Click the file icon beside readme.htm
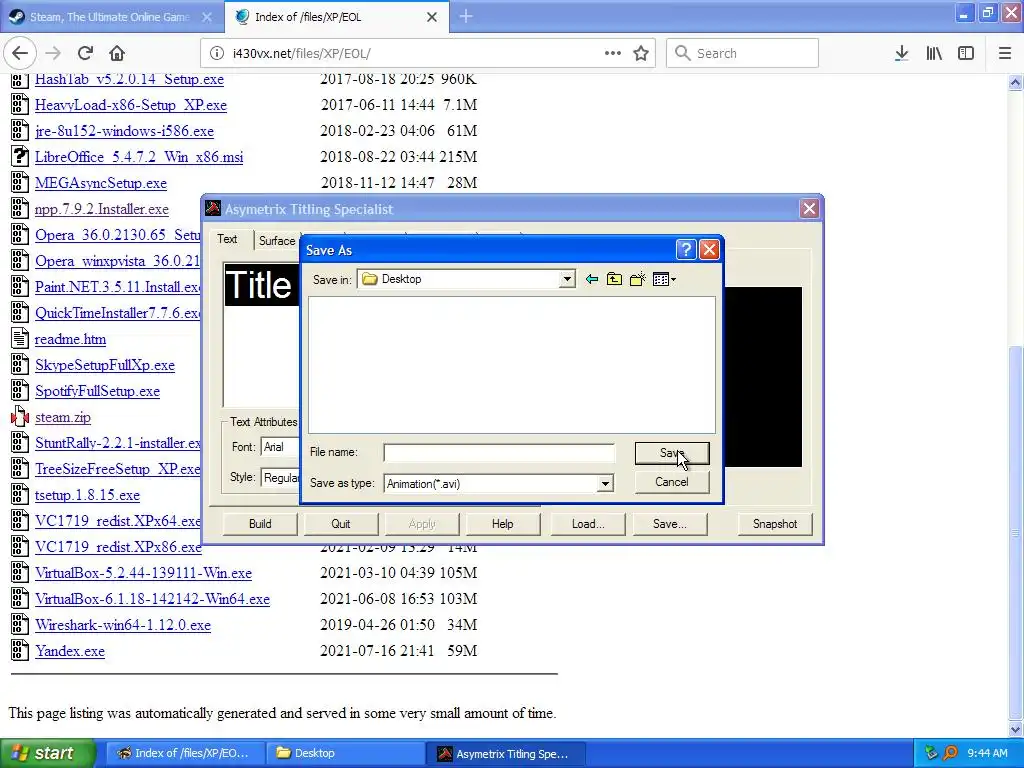The height and width of the screenshot is (768, 1024). (20, 339)
